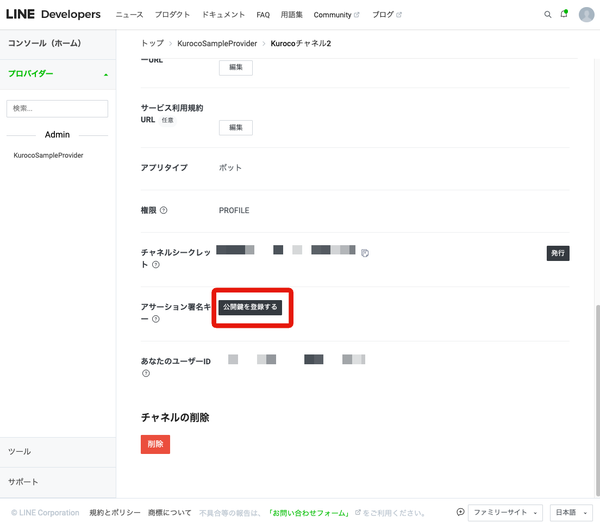
Task: Click the チャネルの削除 heading
Action: pyautogui.click(x=175, y=417)
